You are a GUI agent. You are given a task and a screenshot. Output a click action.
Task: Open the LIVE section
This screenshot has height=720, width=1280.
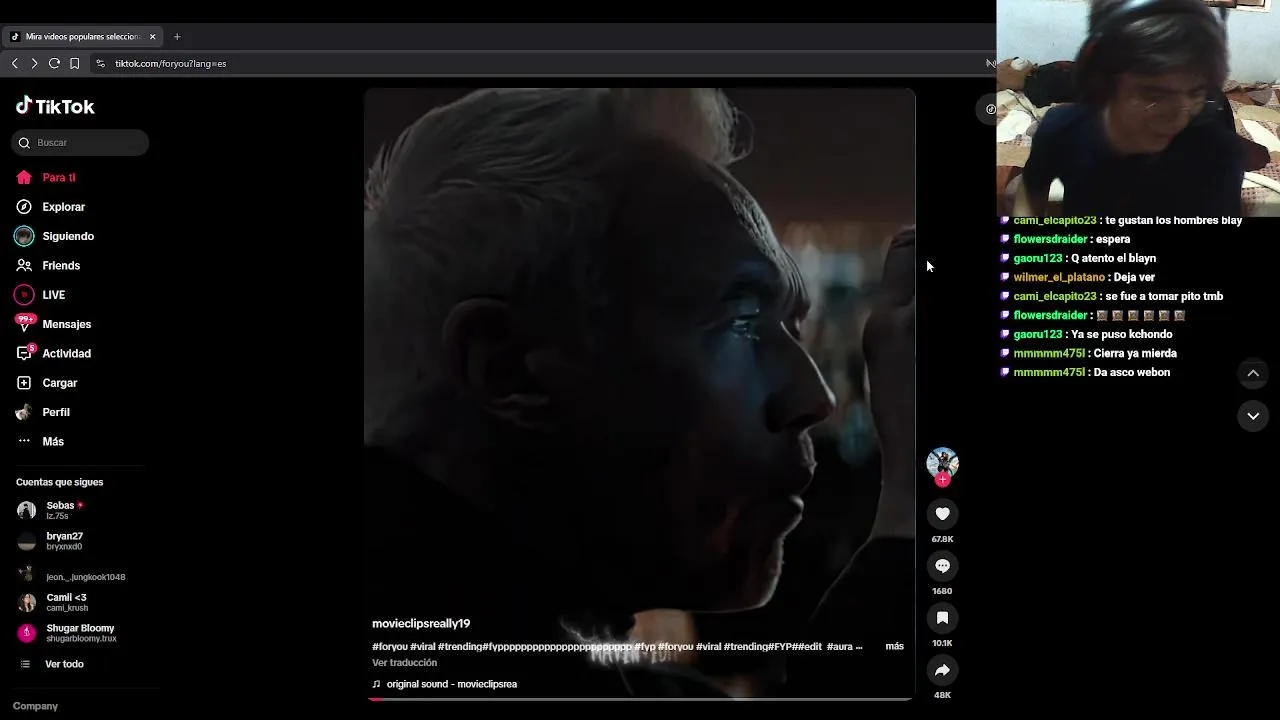(53, 295)
